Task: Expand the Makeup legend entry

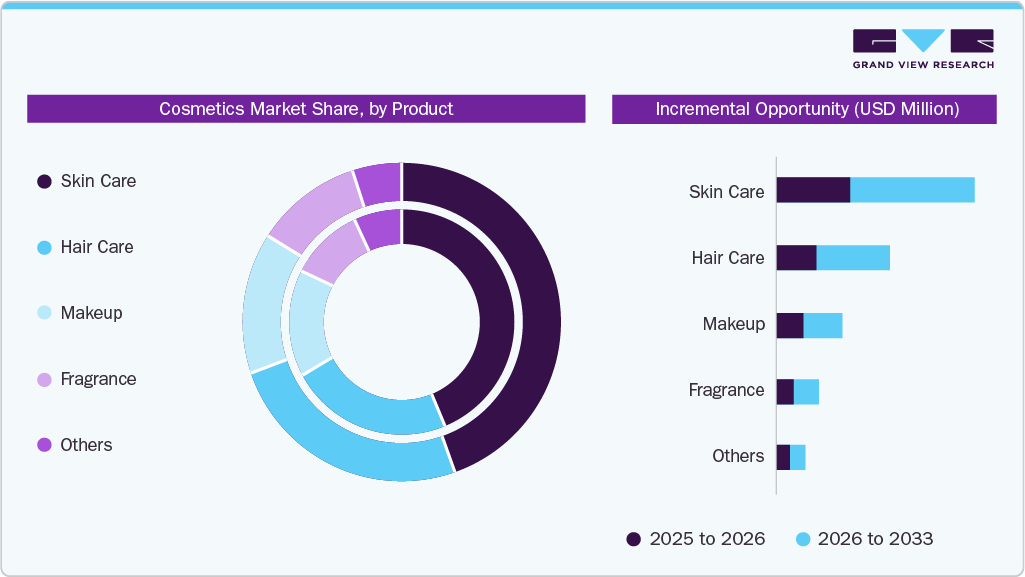Action: [92, 313]
